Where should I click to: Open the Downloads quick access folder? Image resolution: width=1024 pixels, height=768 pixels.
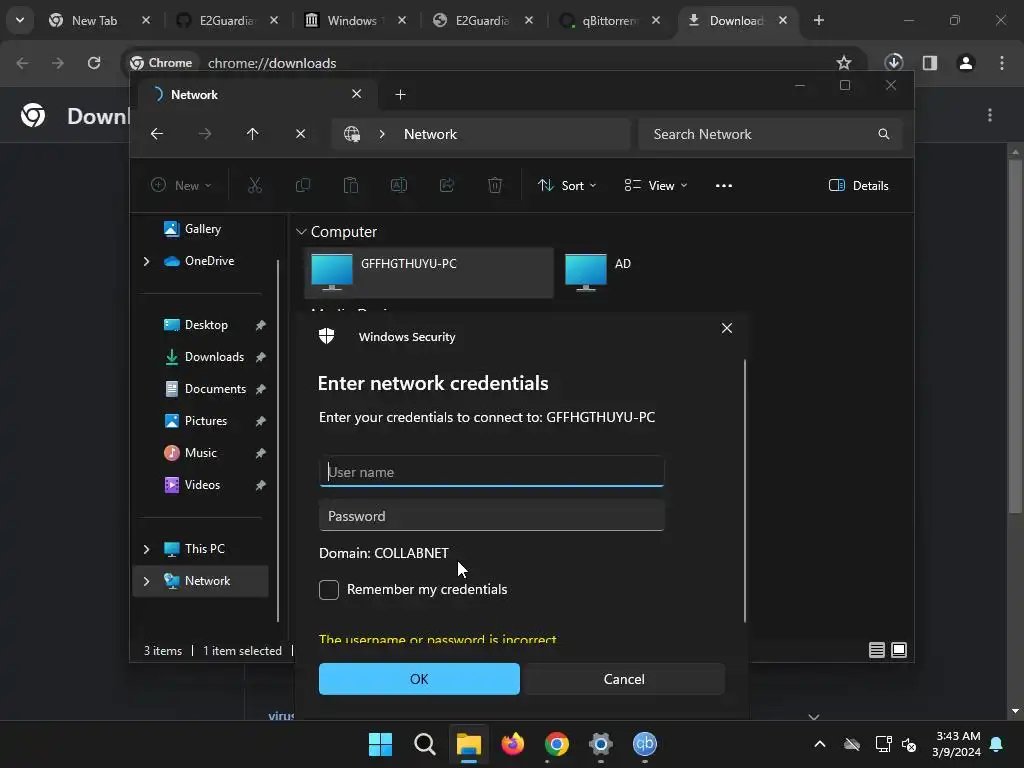tap(214, 357)
